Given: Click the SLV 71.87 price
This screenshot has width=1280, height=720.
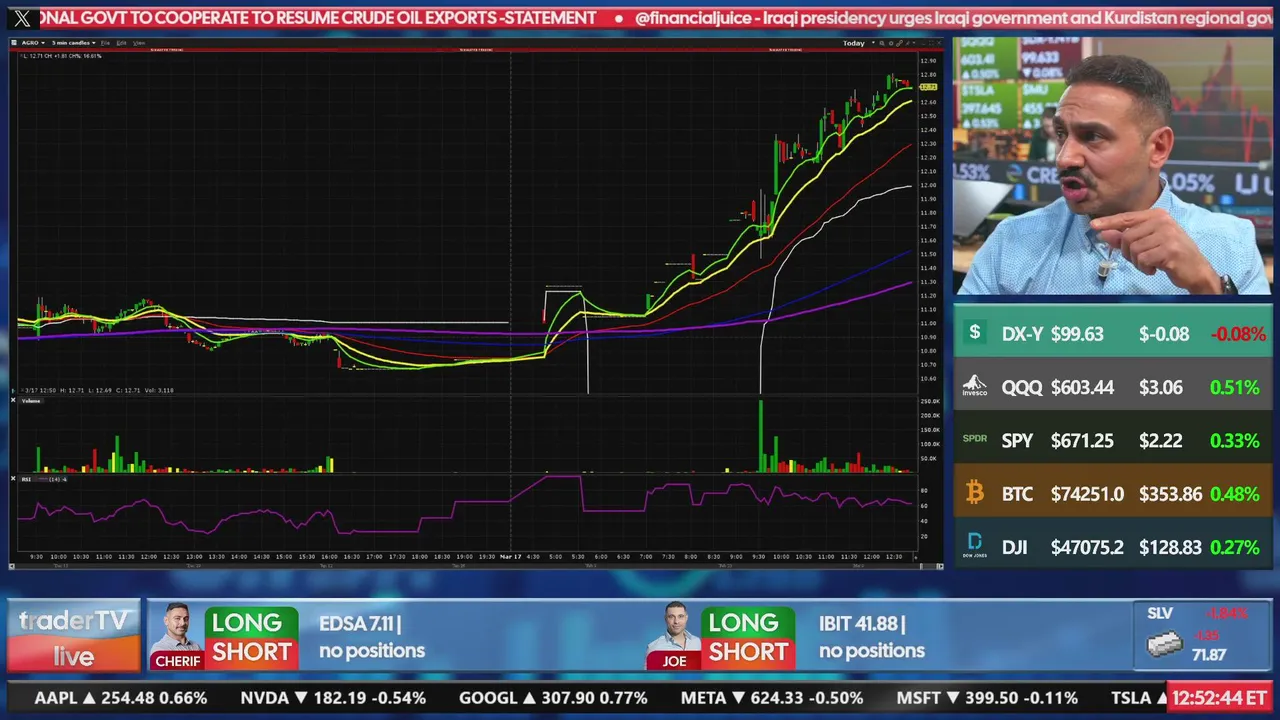Looking at the screenshot, I should click(x=1209, y=655).
